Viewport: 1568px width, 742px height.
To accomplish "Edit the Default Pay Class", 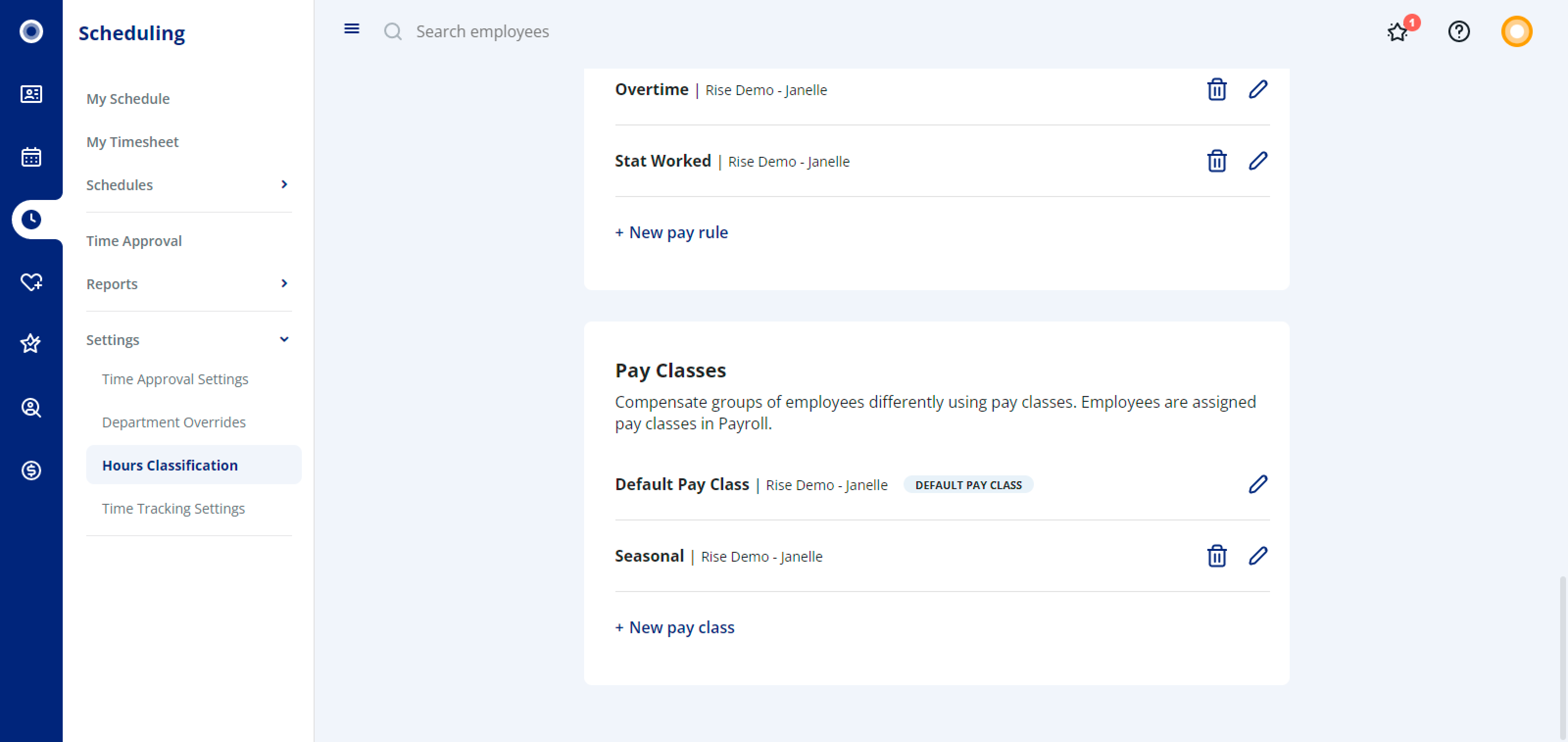I will [1257, 484].
